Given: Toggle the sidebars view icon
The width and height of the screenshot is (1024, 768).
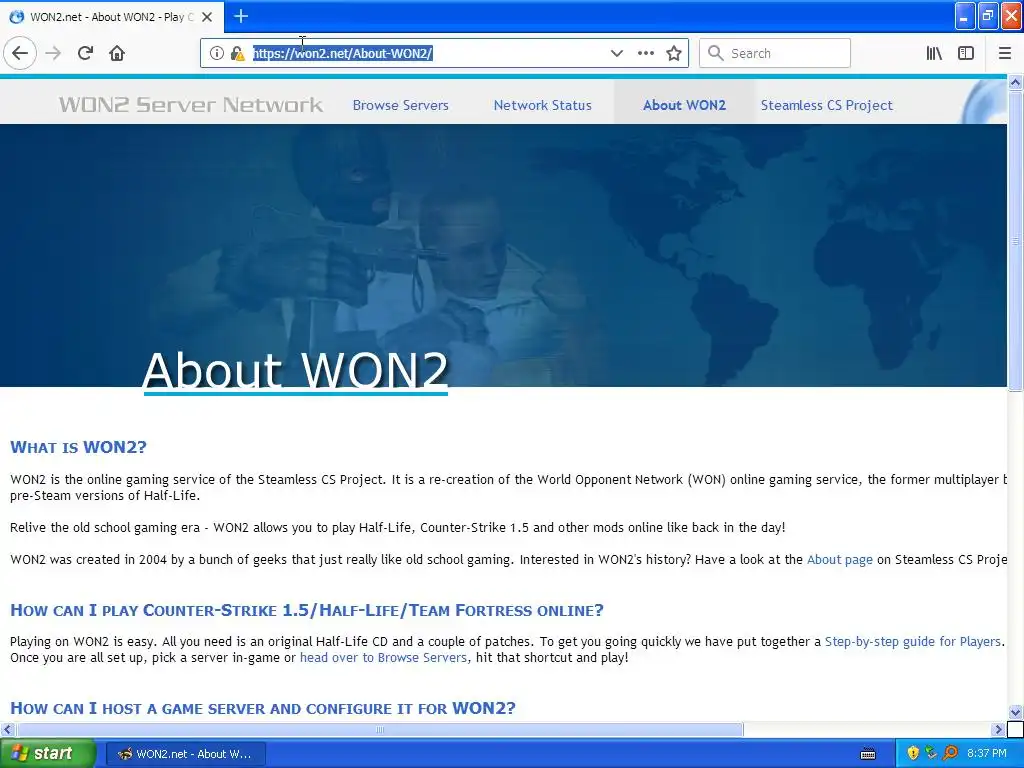Looking at the screenshot, I should click(966, 53).
